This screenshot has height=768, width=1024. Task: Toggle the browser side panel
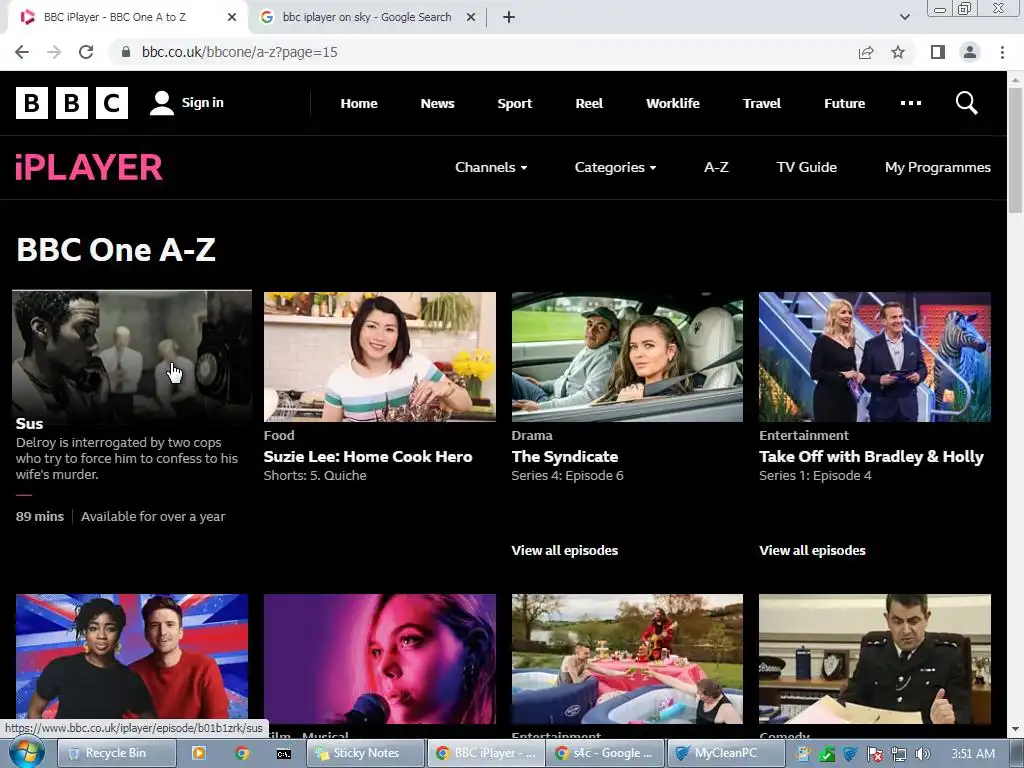(937, 52)
